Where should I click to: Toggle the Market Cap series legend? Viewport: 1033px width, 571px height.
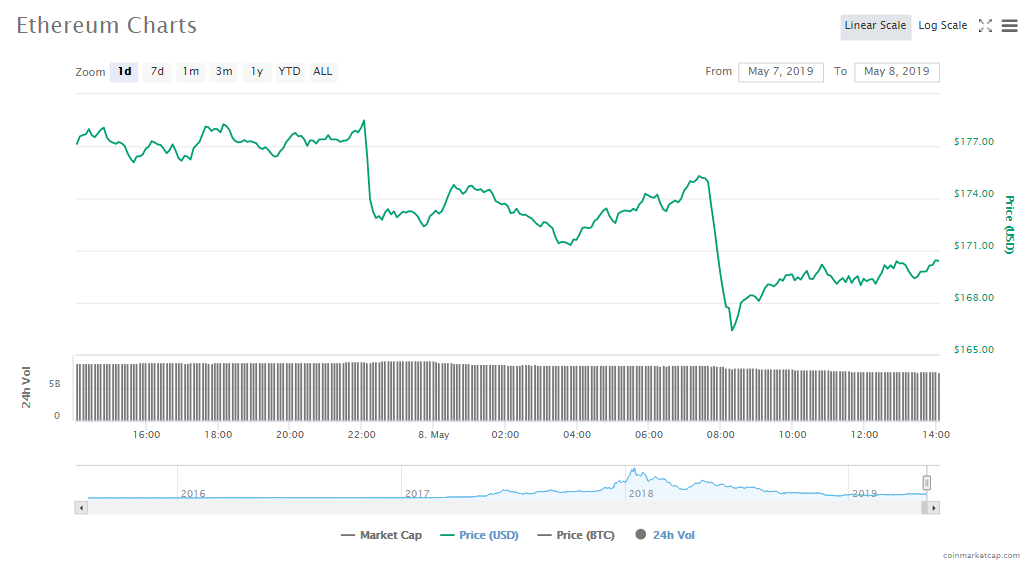381,536
